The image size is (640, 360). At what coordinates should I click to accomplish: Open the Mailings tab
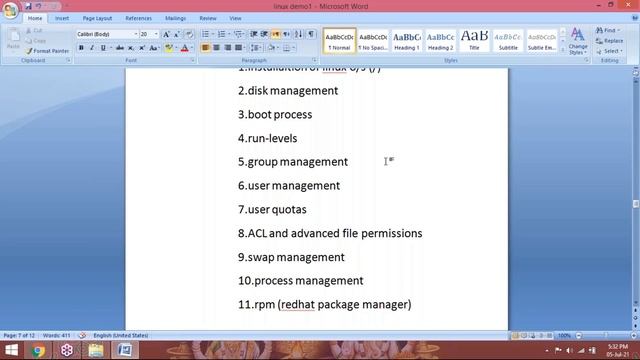pyautogui.click(x=176, y=18)
